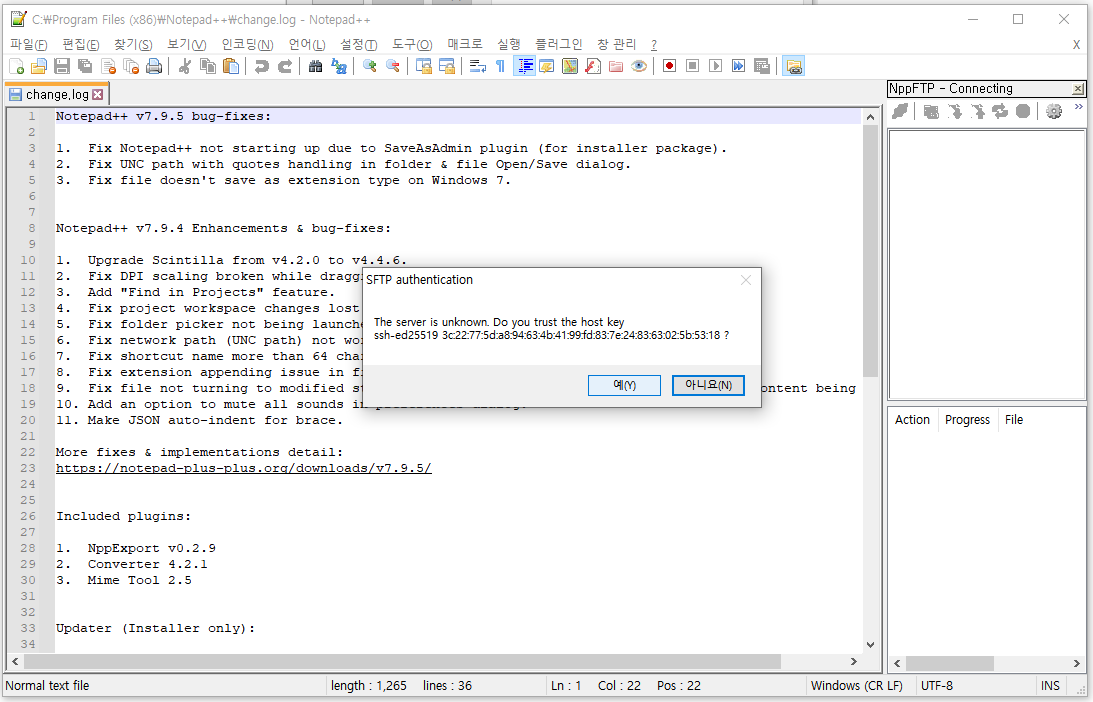Create a new file via toolbar icon

17,66
